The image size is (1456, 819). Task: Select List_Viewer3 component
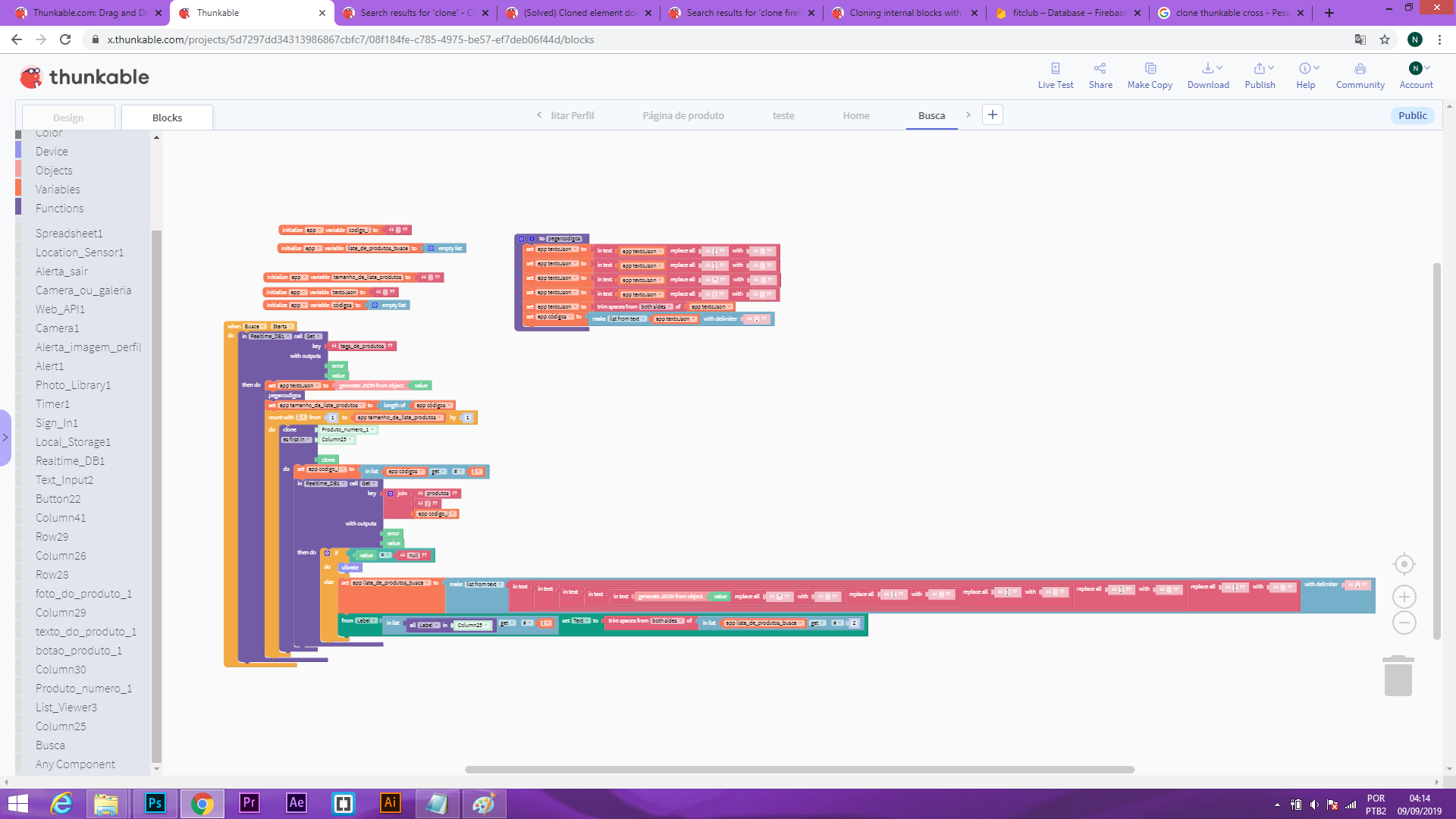[x=66, y=708]
